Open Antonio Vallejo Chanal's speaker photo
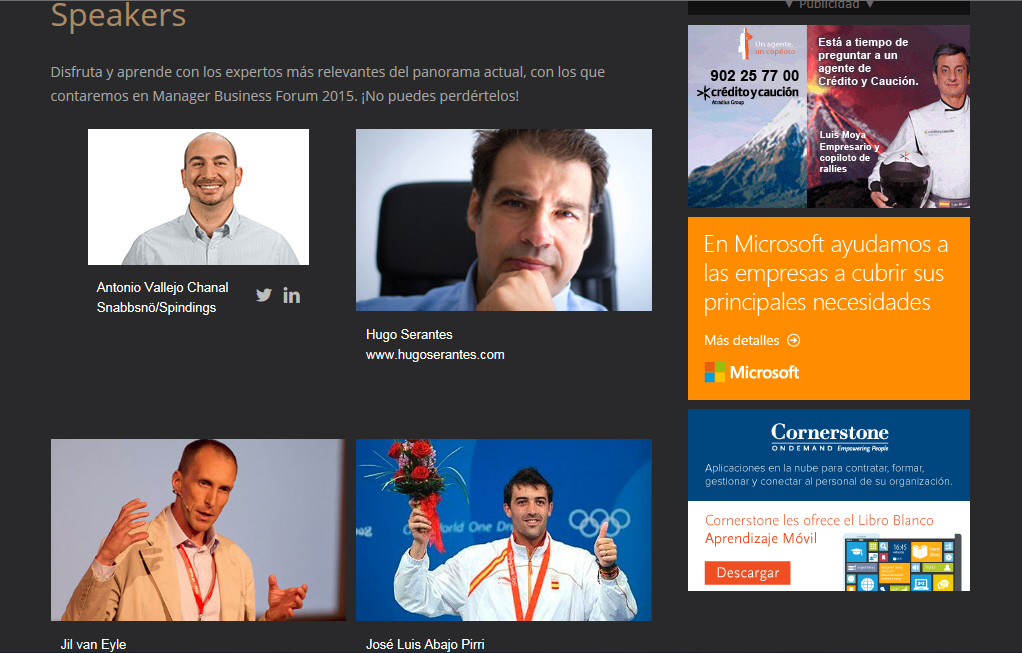Screen dimensions: 1022x653 point(198,197)
